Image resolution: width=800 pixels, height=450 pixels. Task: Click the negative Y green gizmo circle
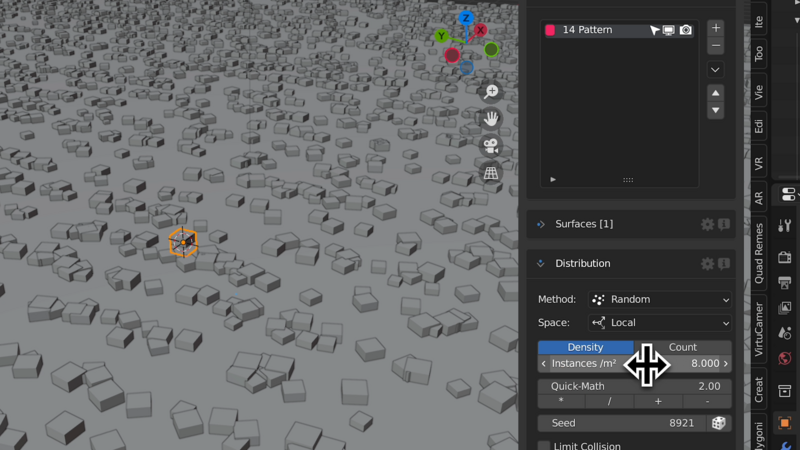491,49
